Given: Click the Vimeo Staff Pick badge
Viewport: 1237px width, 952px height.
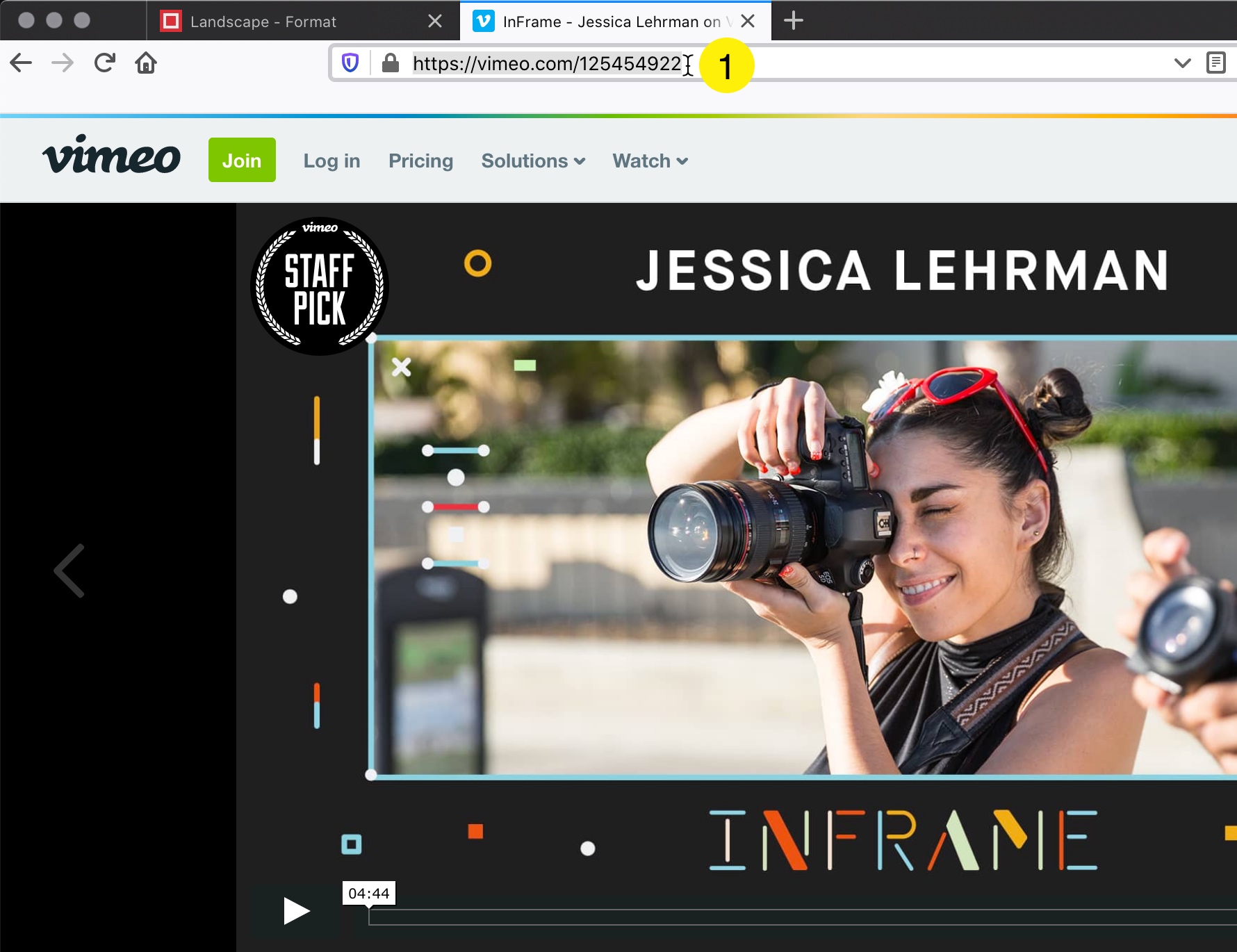Looking at the screenshot, I should click(320, 286).
